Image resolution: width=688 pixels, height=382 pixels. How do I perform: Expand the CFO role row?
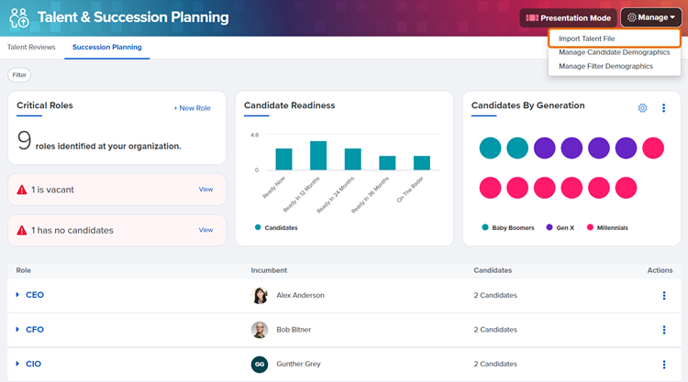point(18,329)
